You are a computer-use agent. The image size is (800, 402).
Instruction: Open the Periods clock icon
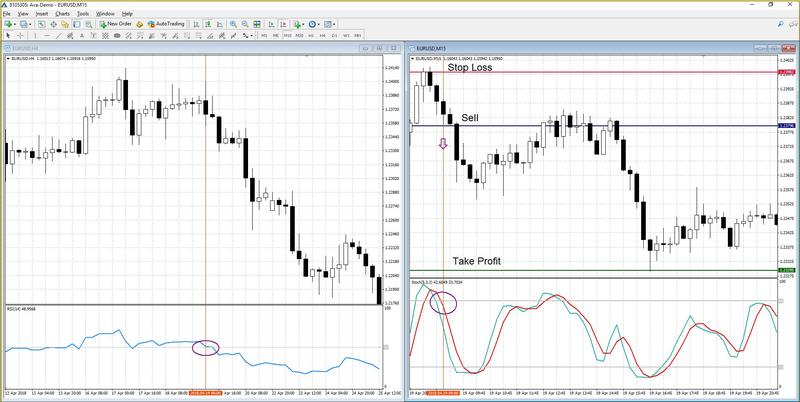pos(312,24)
